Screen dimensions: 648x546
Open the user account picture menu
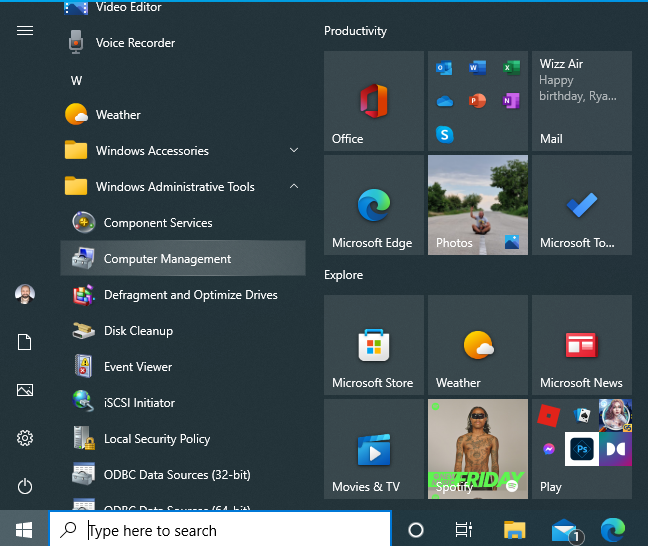[25, 294]
